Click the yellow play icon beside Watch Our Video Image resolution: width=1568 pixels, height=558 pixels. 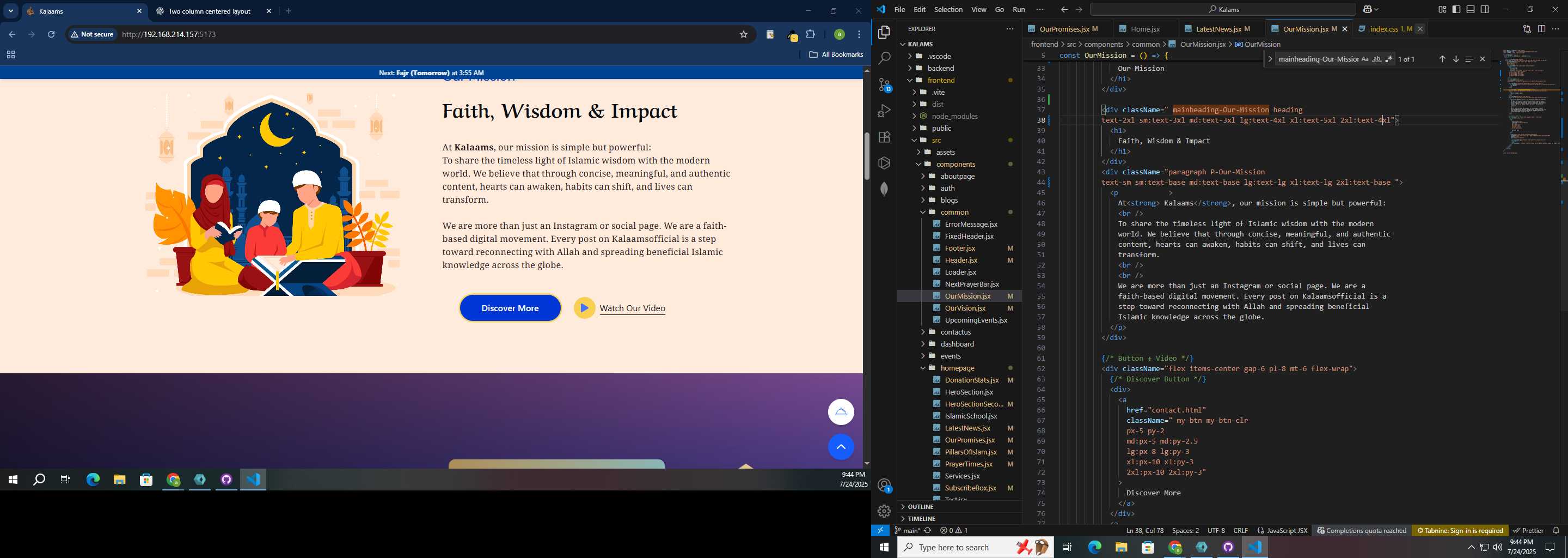click(x=584, y=308)
